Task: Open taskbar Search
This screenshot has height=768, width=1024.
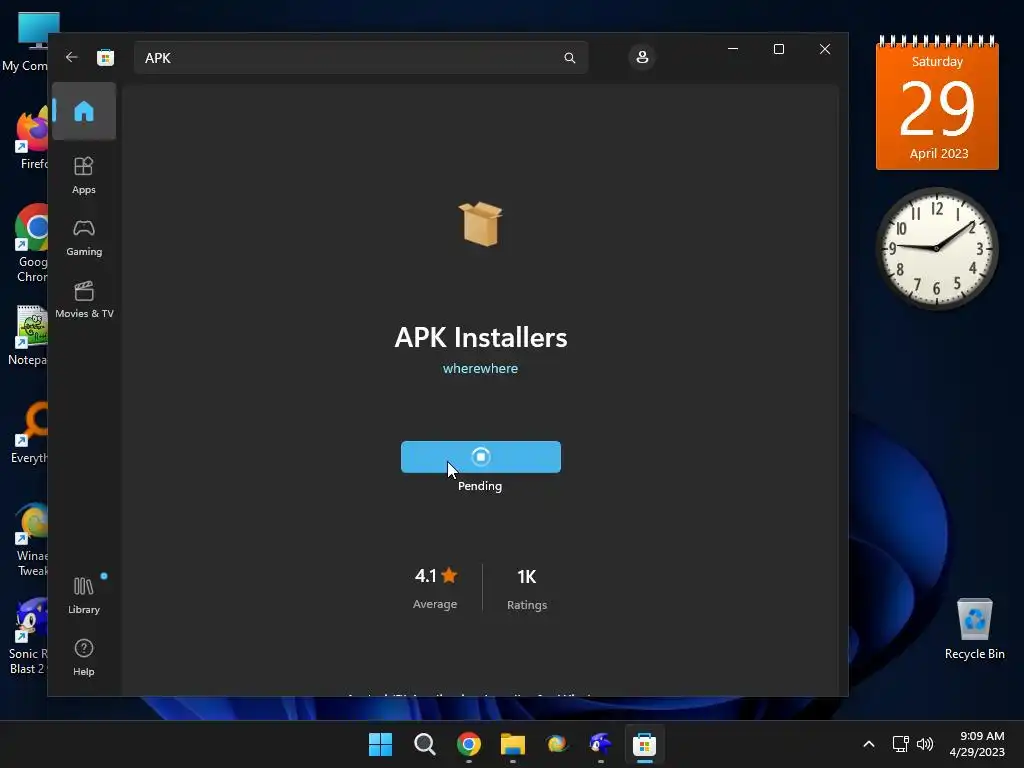Action: pos(424,744)
